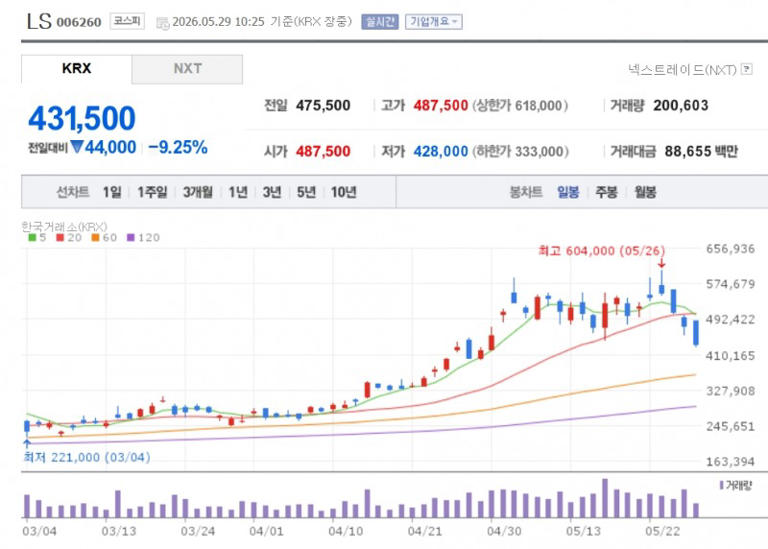The width and height of the screenshot is (768, 549).
Task: Open the 넥스트레이드(NXT) help icon
Action: point(746,69)
